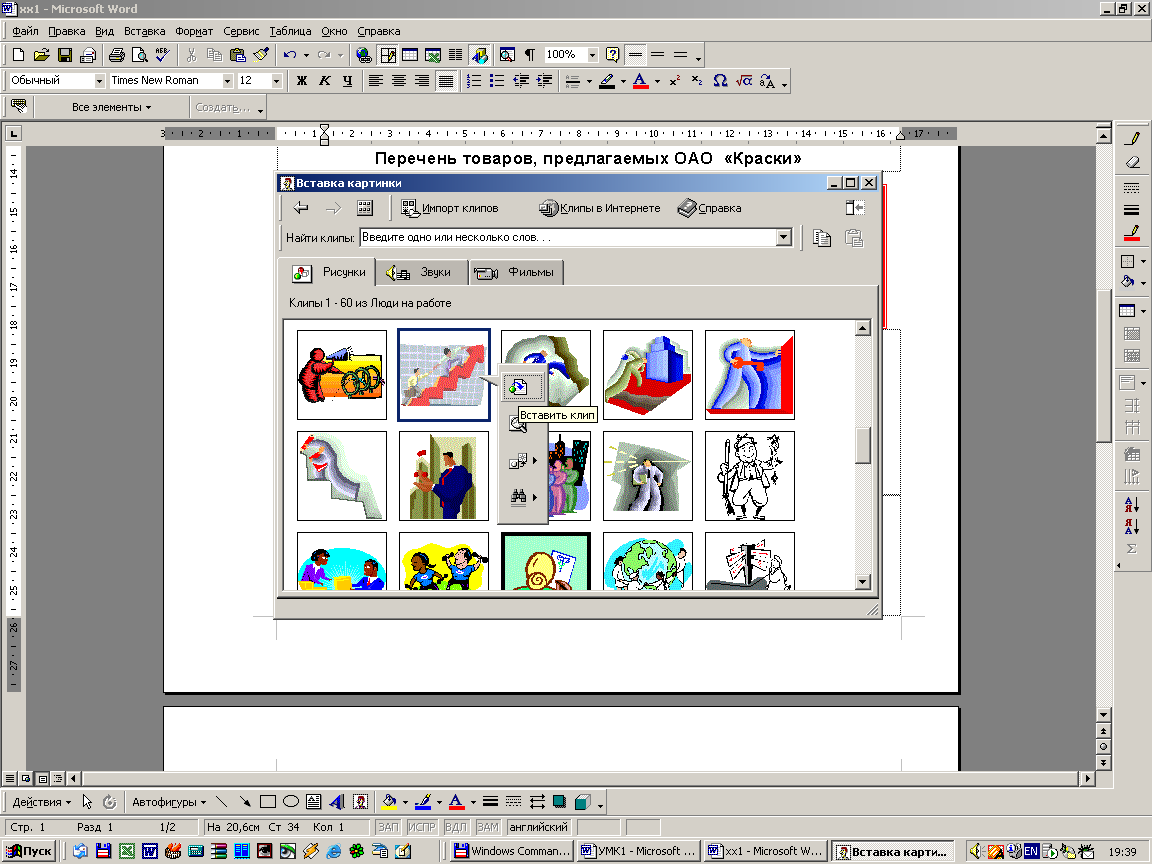
Task: Show all categories icon in clip gallery
Action: (365, 209)
